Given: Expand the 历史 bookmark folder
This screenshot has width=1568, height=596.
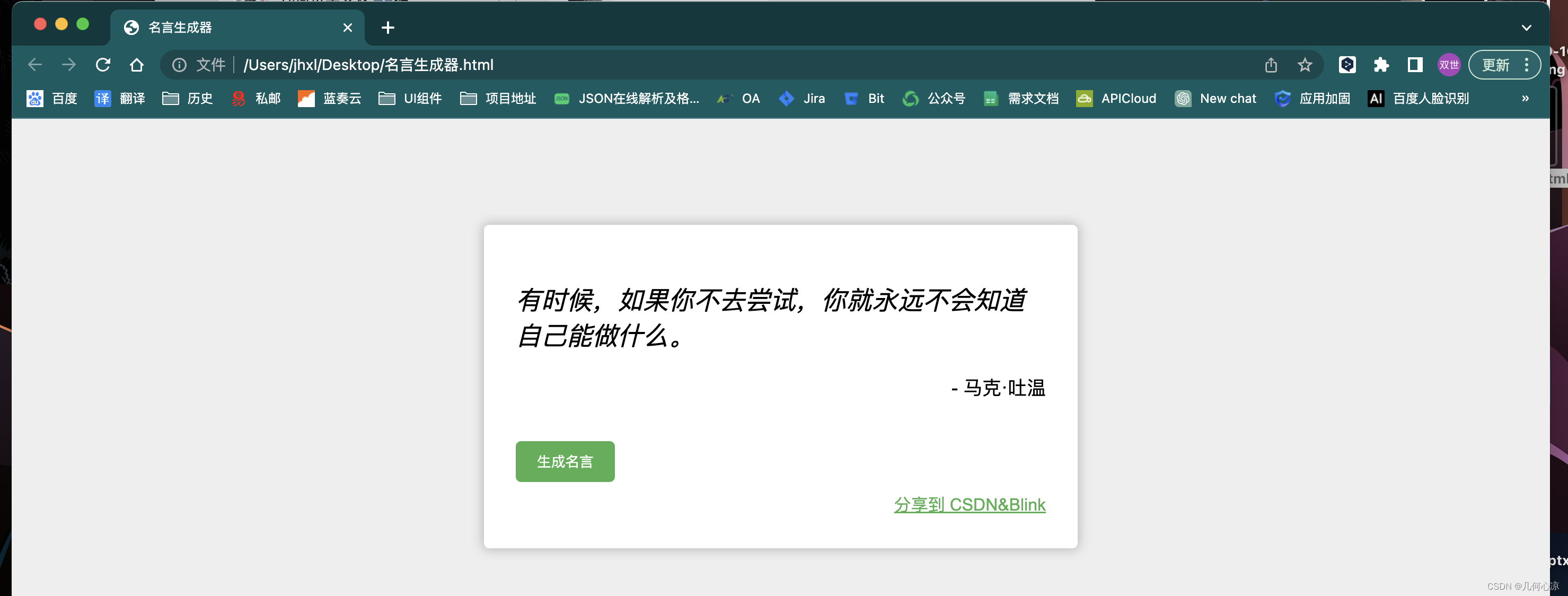Looking at the screenshot, I should point(188,99).
